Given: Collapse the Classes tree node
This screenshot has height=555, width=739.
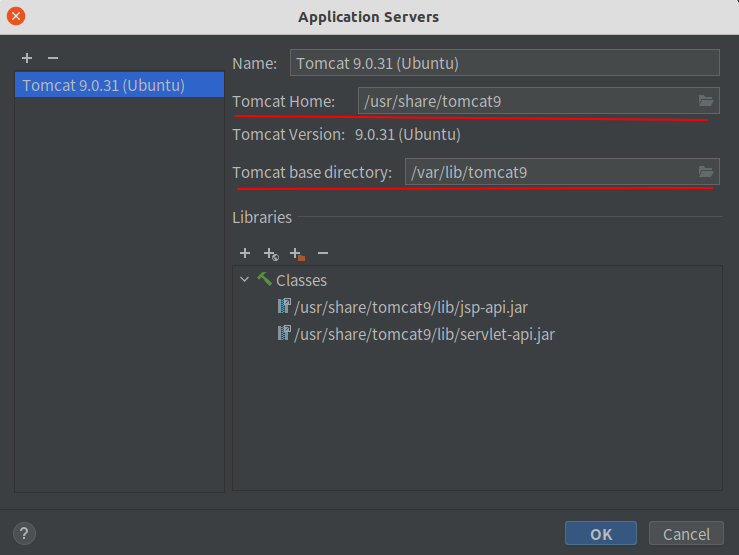Looking at the screenshot, I should [x=244, y=279].
